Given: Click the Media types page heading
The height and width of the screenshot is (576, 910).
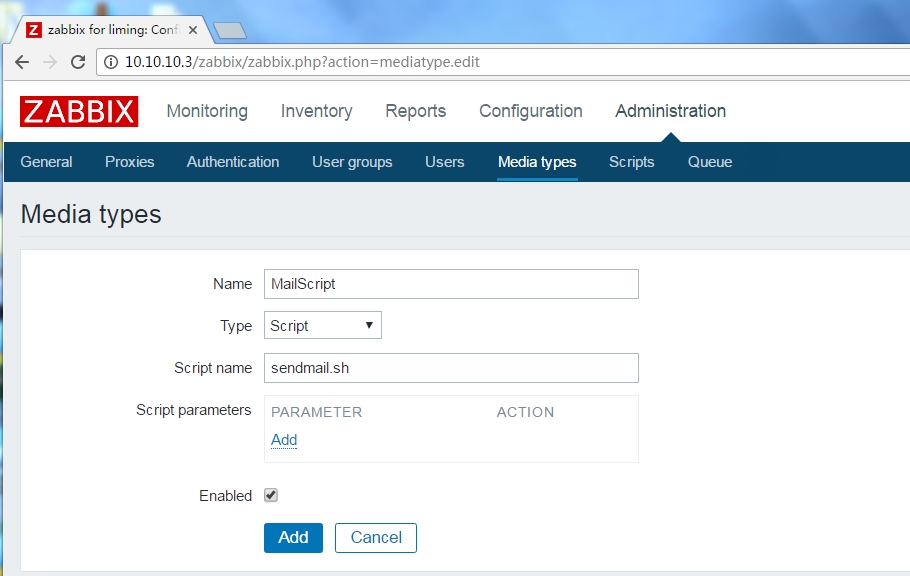Looking at the screenshot, I should coord(91,214).
